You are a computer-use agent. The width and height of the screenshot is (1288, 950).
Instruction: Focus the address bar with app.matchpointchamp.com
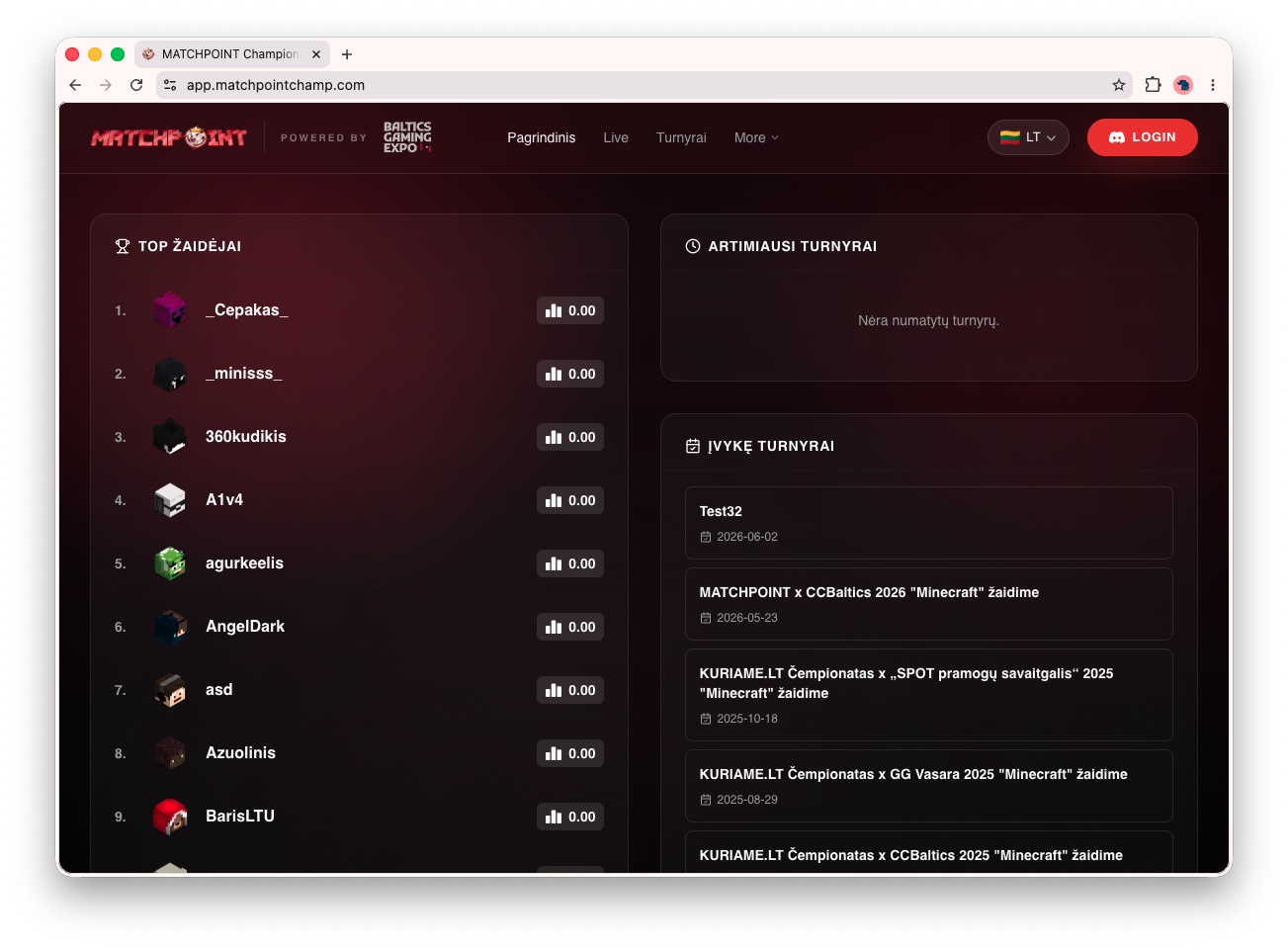643,85
